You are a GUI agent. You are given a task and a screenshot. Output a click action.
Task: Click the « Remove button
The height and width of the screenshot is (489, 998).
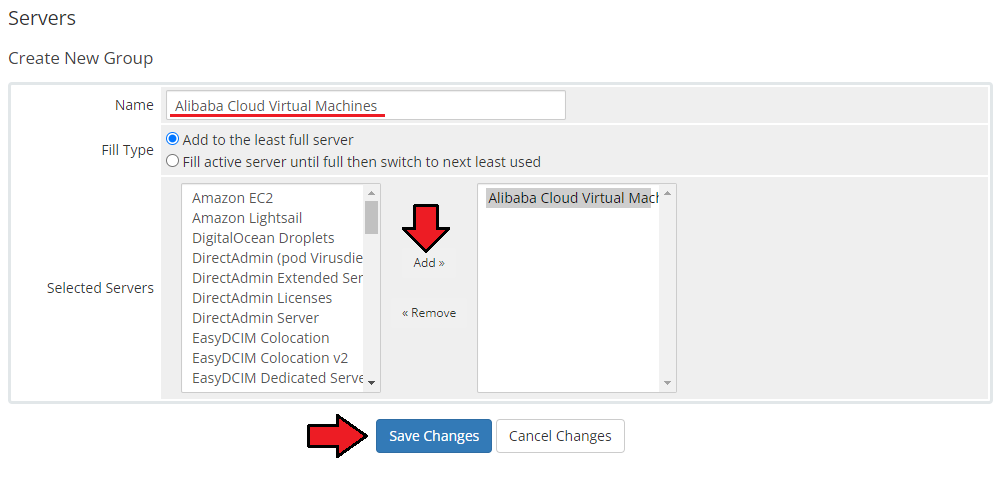(429, 313)
